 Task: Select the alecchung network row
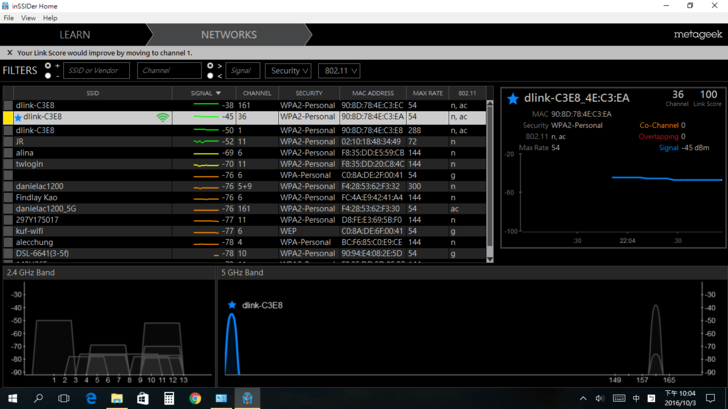tap(245, 242)
